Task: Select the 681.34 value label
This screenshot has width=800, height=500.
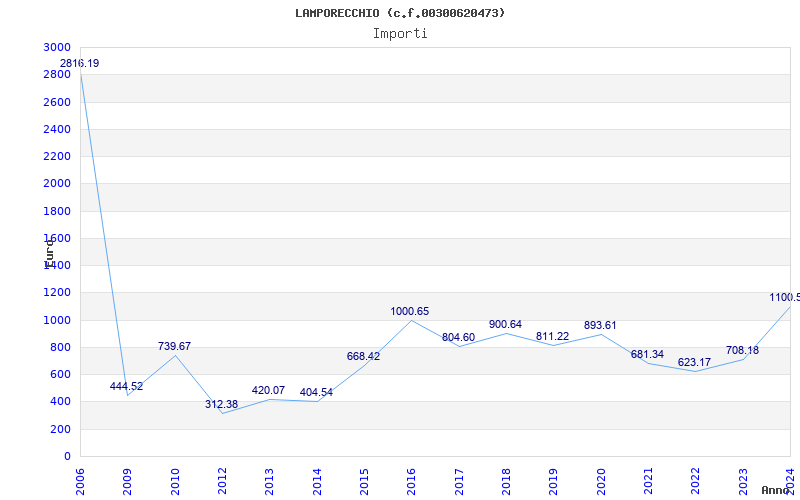Action: pos(647,354)
